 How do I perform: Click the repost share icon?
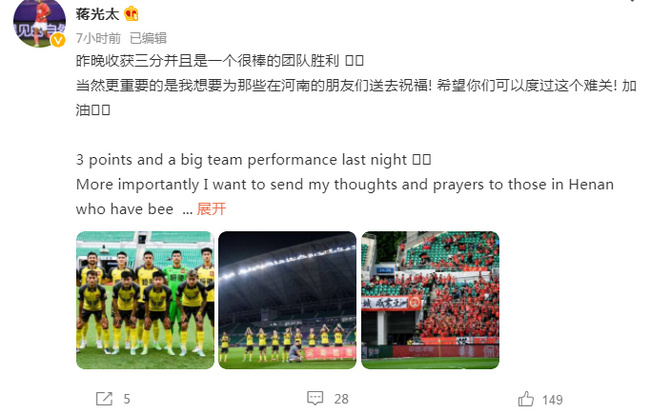(103, 399)
